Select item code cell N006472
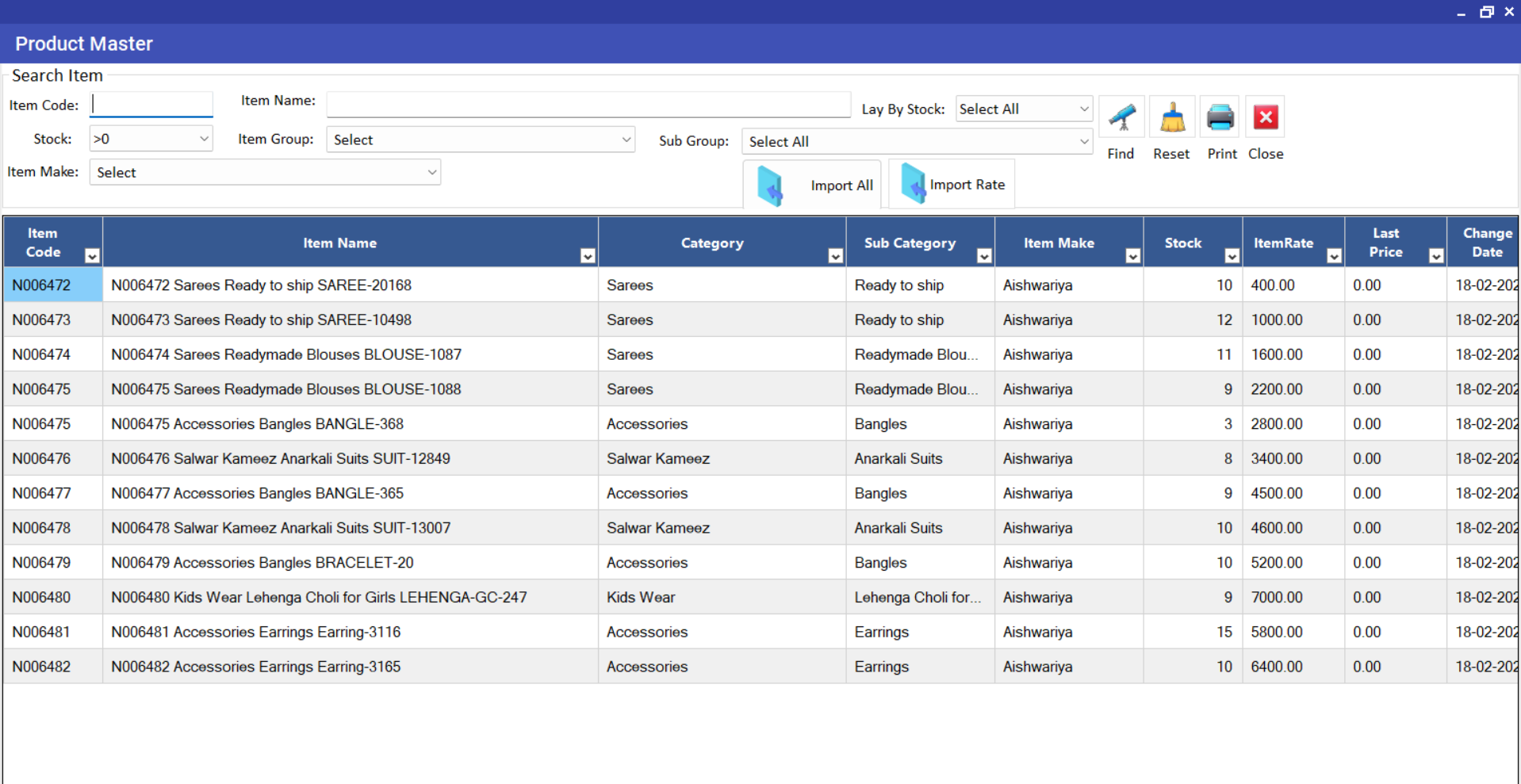The height and width of the screenshot is (784, 1521). [53, 285]
